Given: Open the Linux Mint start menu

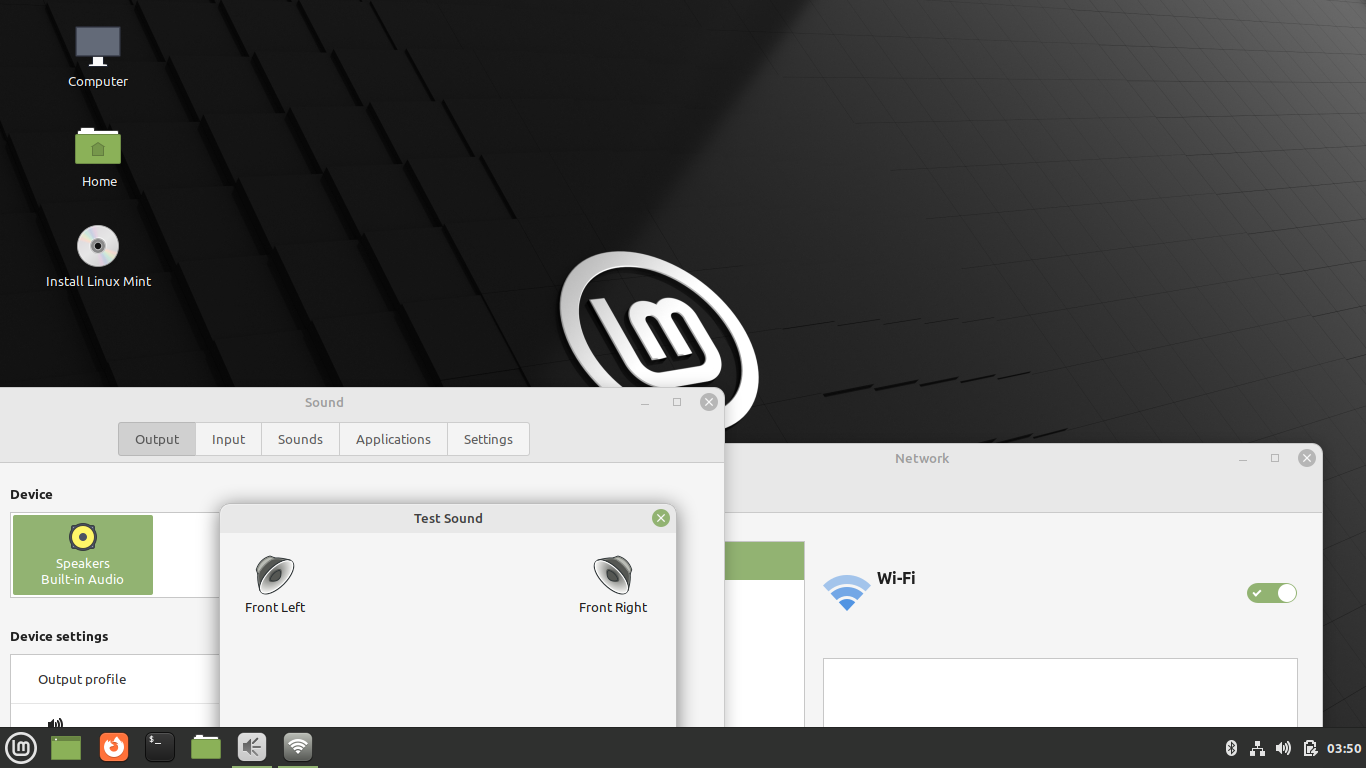Looking at the screenshot, I should click(21, 747).
